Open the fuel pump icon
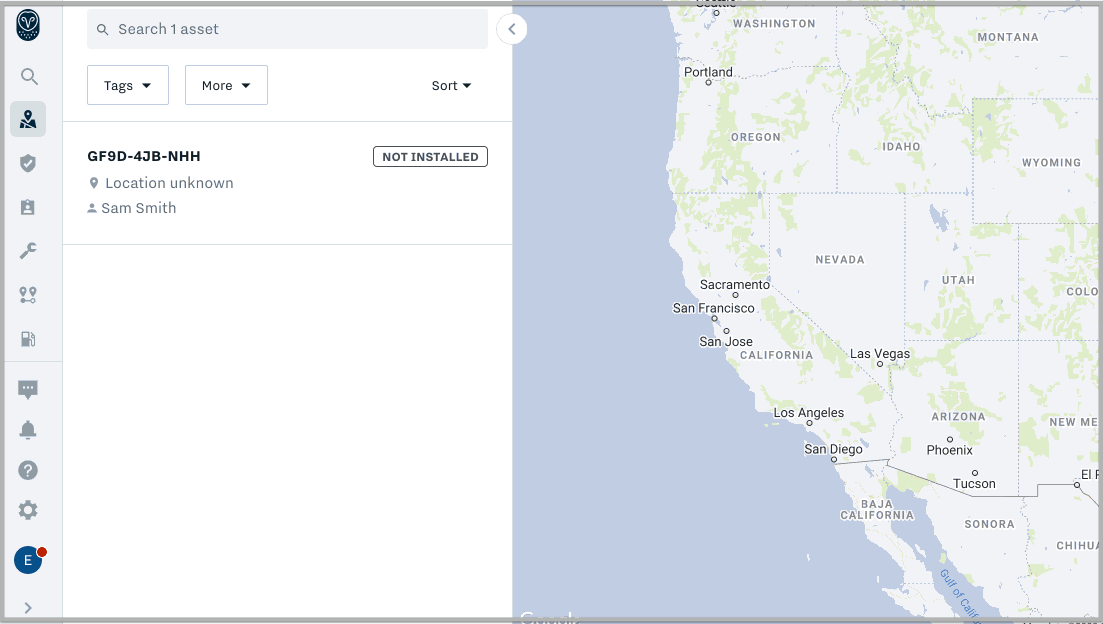 [28, 339]
